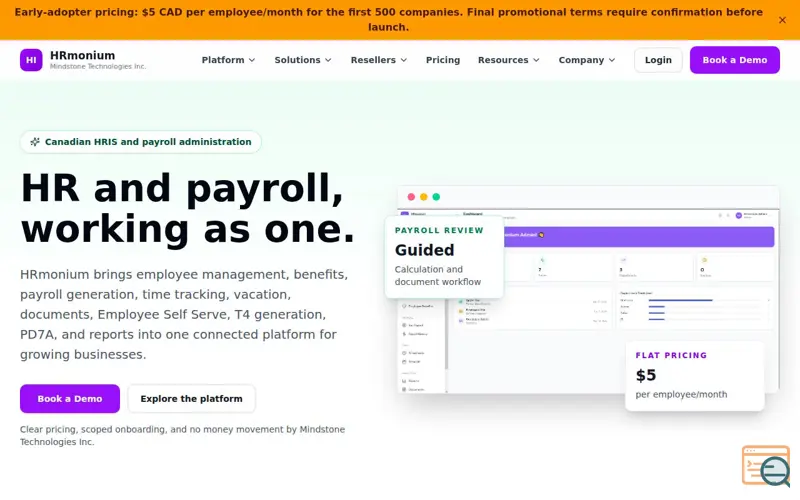Image resolution: width=800 pixels, height=500 pixels.
Task: Open the inspector magnifier widget icon
Action: tap(766, 465)
